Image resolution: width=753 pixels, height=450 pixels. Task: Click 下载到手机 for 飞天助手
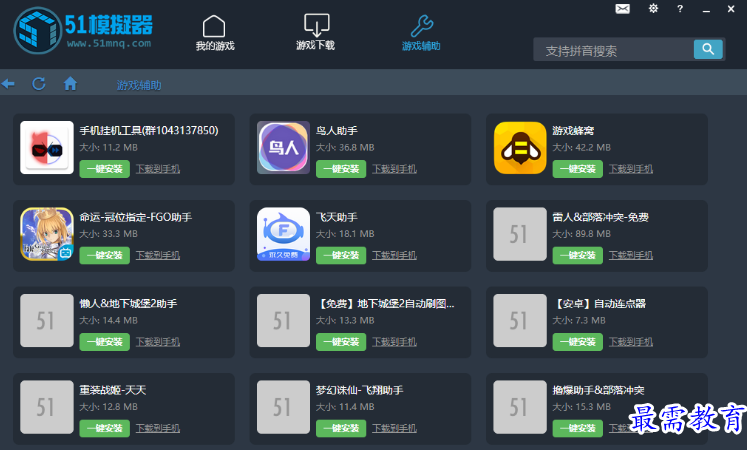point(394,255)
